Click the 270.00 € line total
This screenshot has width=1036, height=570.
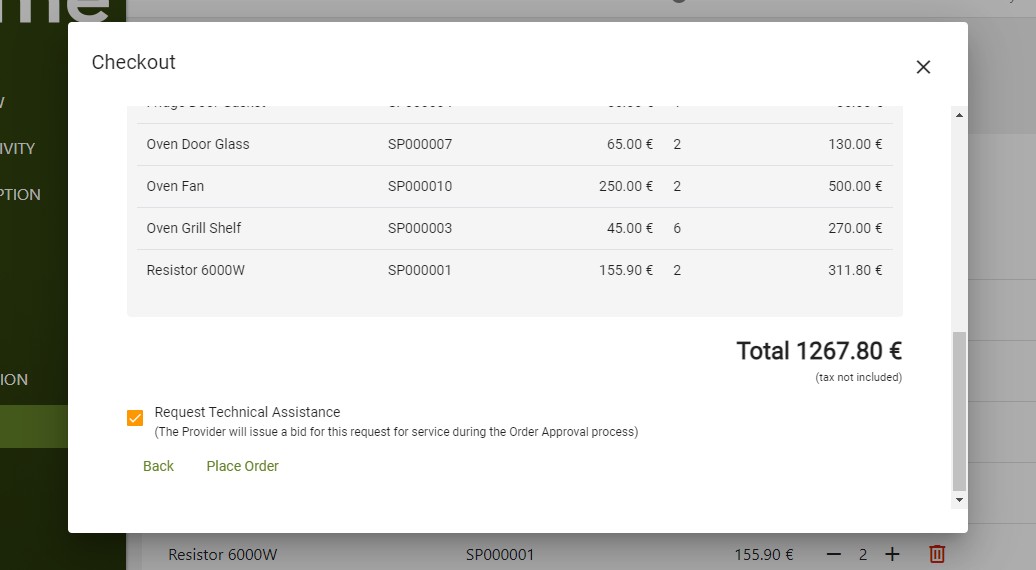[855, 228]
